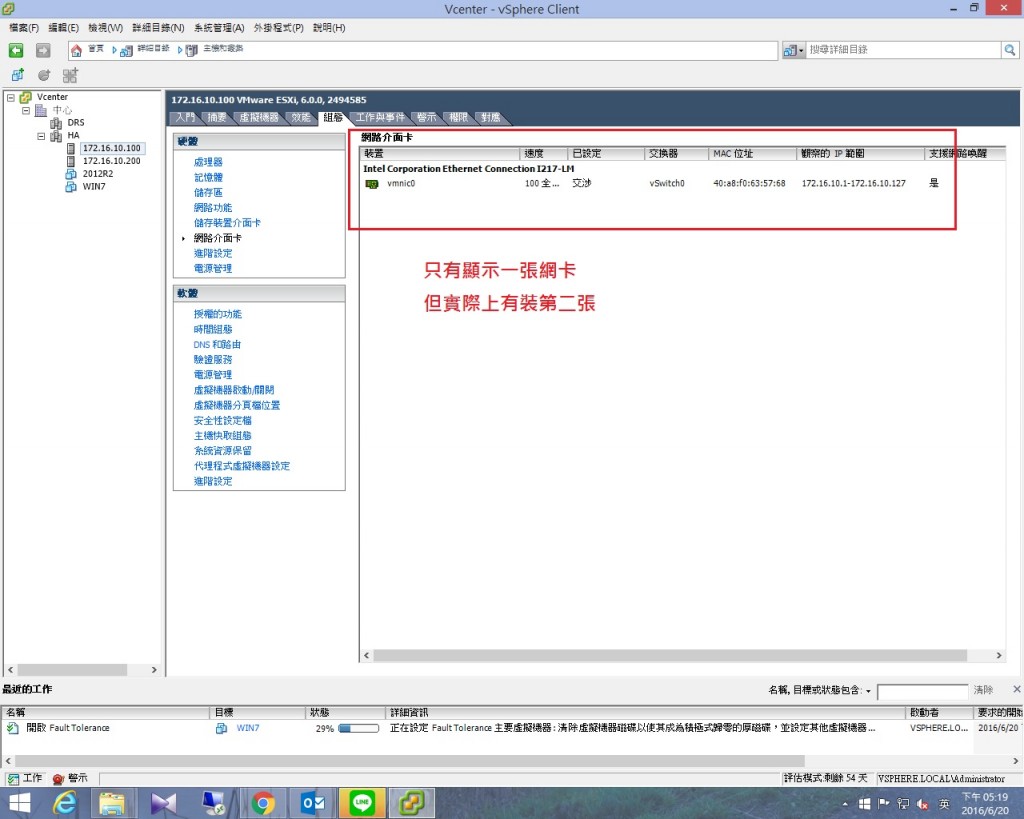This screenshot has width=1024, height=819.
Task: Open the 虛擬機器啟動/關閉 link
Action: 234,390
